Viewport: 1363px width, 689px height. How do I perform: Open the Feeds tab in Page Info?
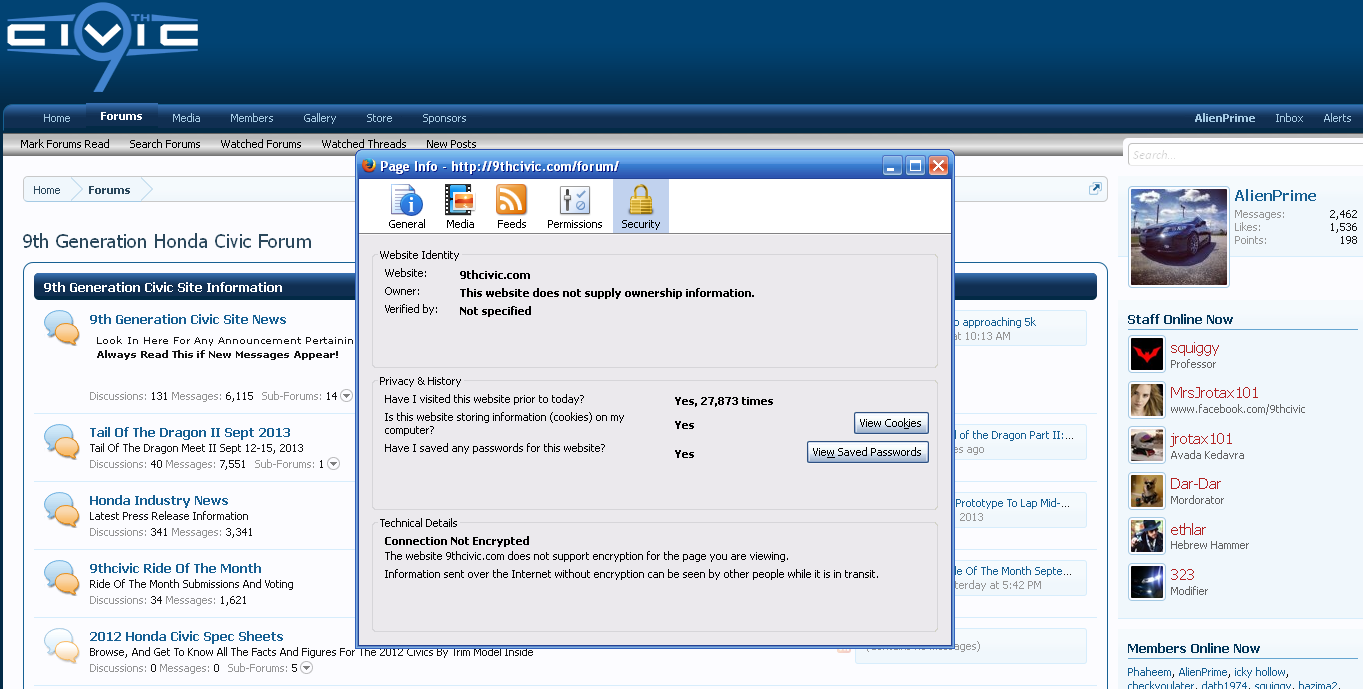click(511, 207)
